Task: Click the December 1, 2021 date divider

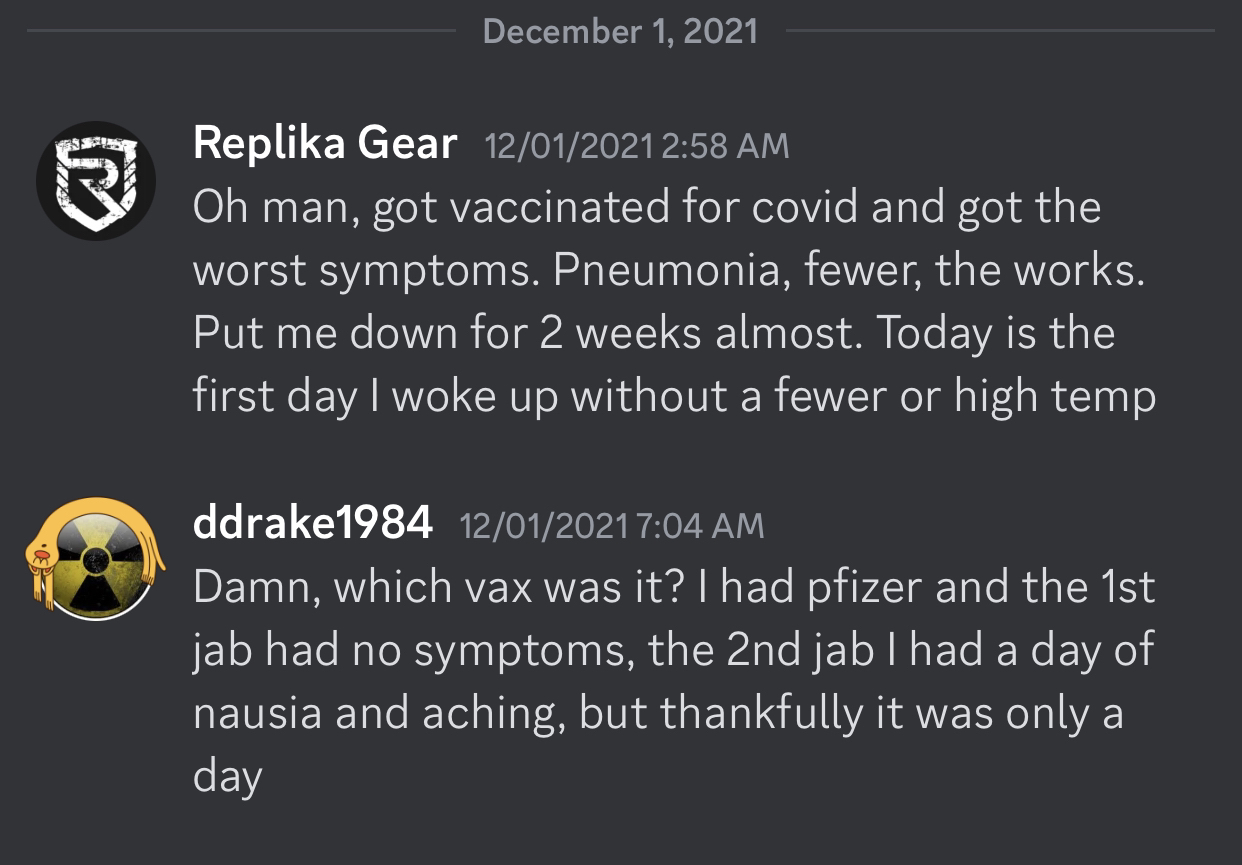Action: tap(620, 31)
